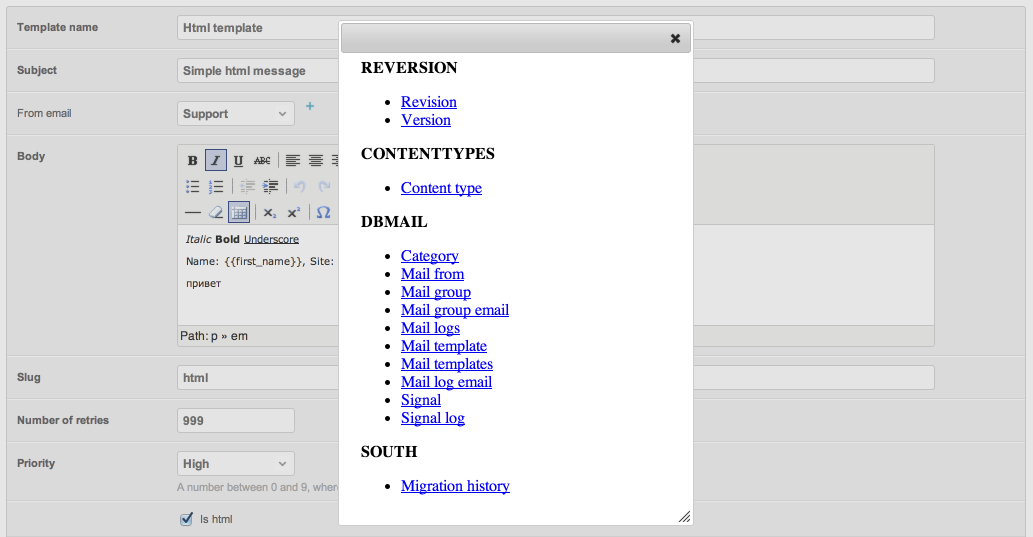
Task: Expand the Priority dropdown
Action: pos(236,464)
